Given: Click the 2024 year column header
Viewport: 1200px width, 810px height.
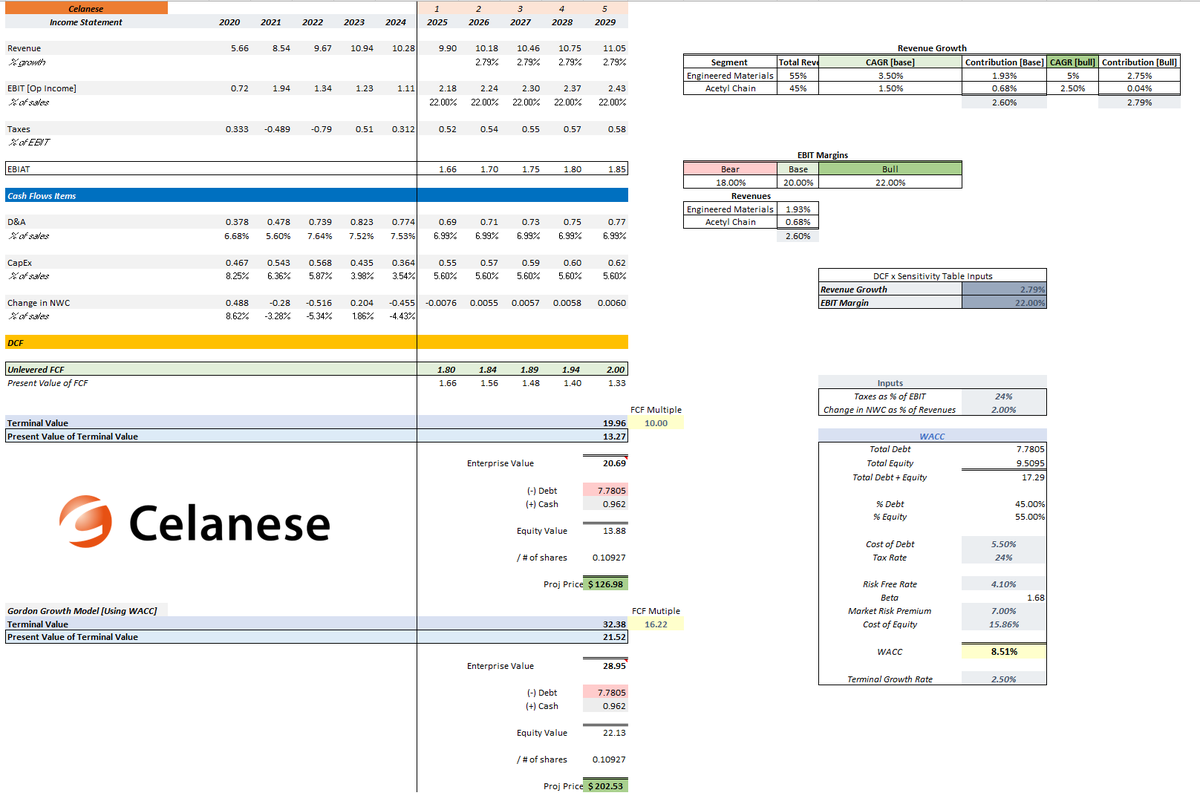Looking at the screenshot, I should 395,22.
